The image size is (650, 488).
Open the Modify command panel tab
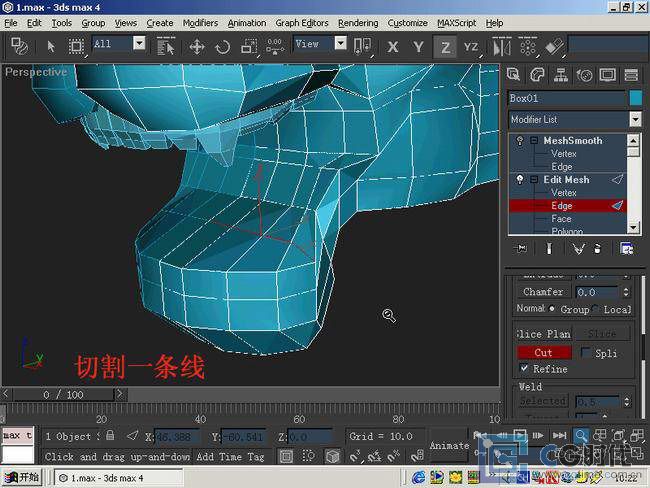click(537, 75)
